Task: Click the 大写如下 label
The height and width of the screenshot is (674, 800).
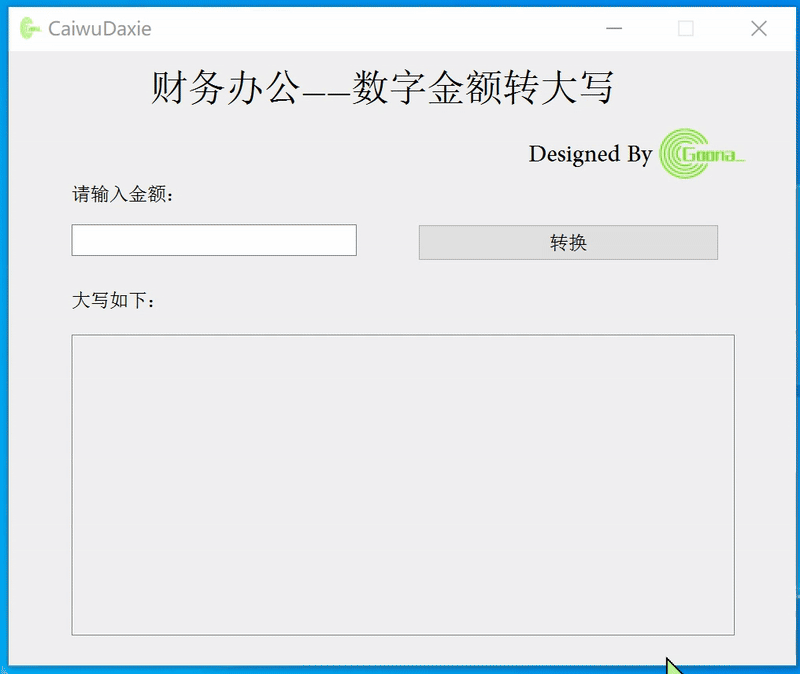Action: click(113, 301)
